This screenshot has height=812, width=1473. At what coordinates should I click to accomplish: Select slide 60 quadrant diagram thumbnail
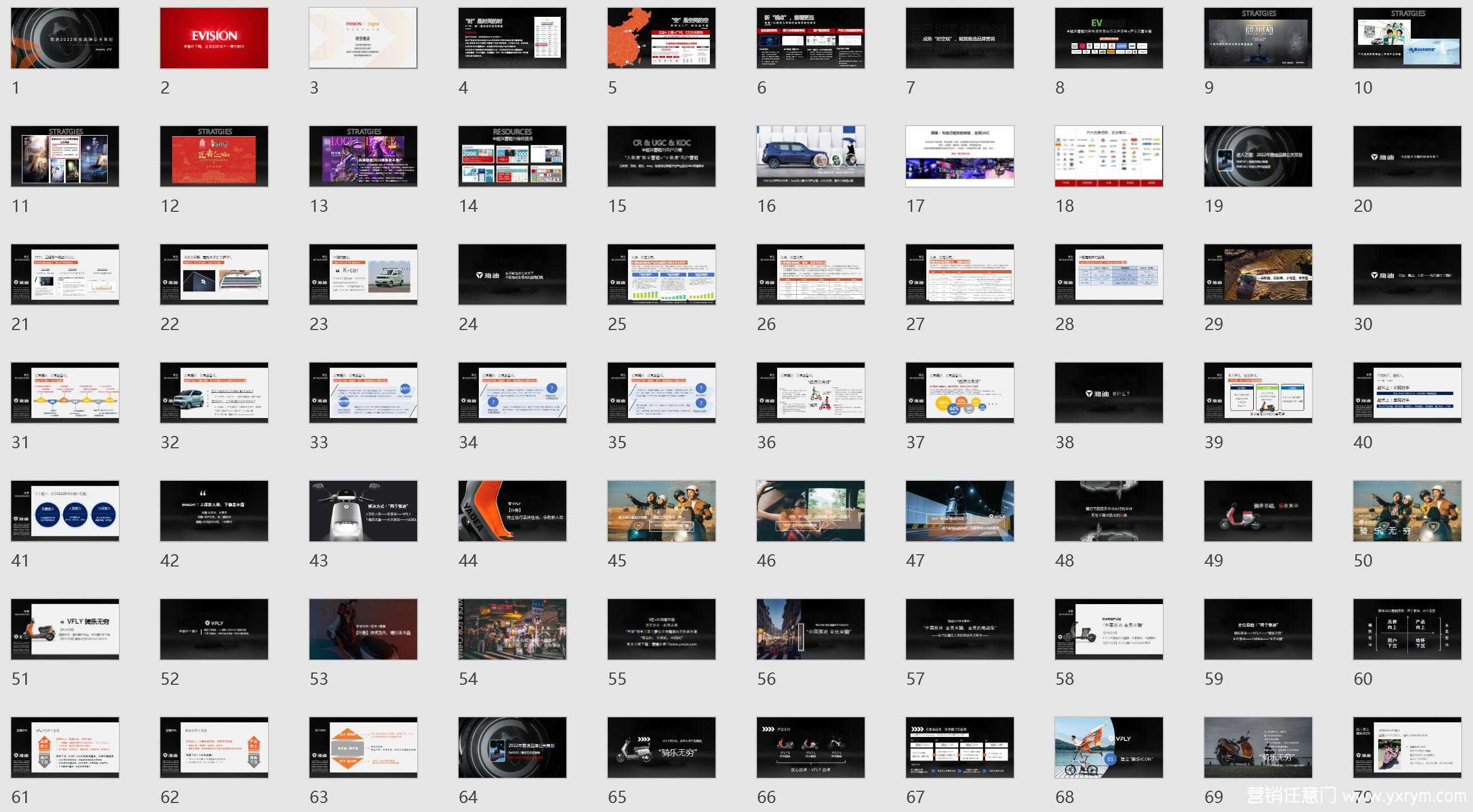tap(1408, 630)
